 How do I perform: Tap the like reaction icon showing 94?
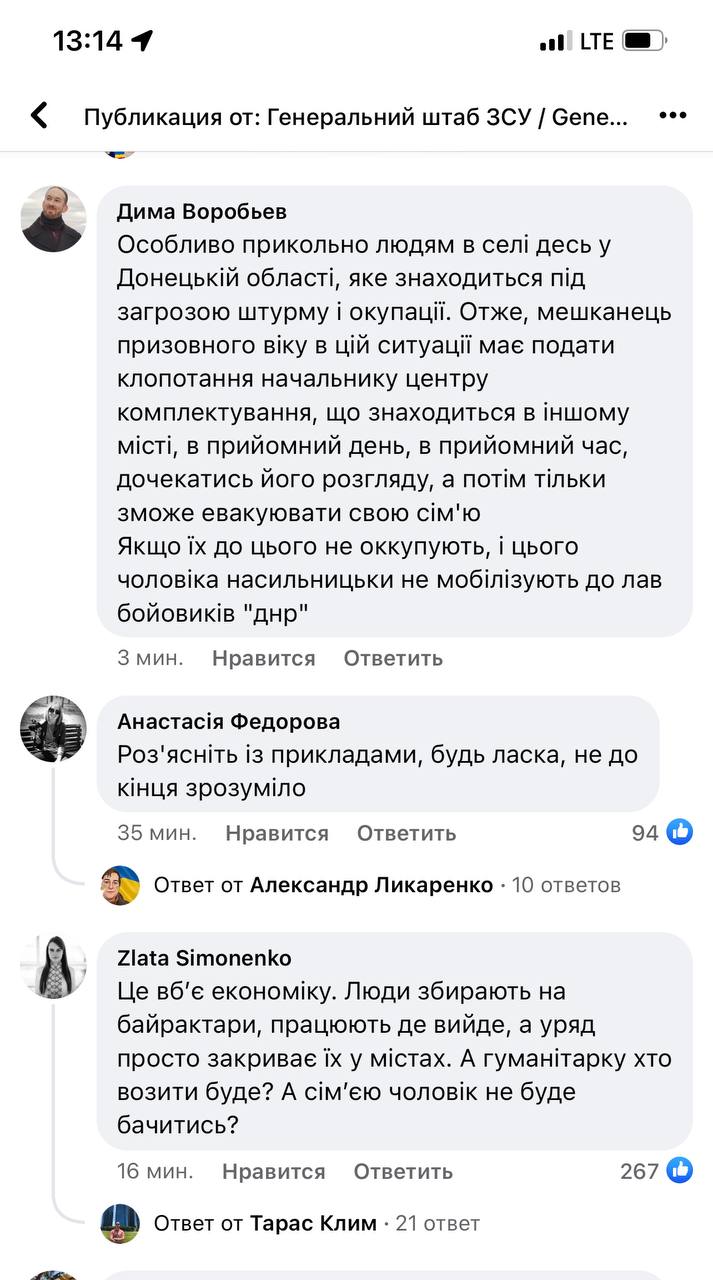pos(680,832)
